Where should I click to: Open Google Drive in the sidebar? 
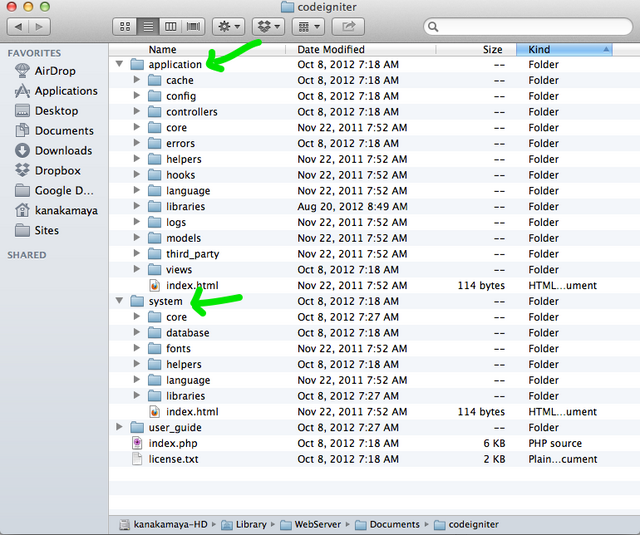coord(54,191)
